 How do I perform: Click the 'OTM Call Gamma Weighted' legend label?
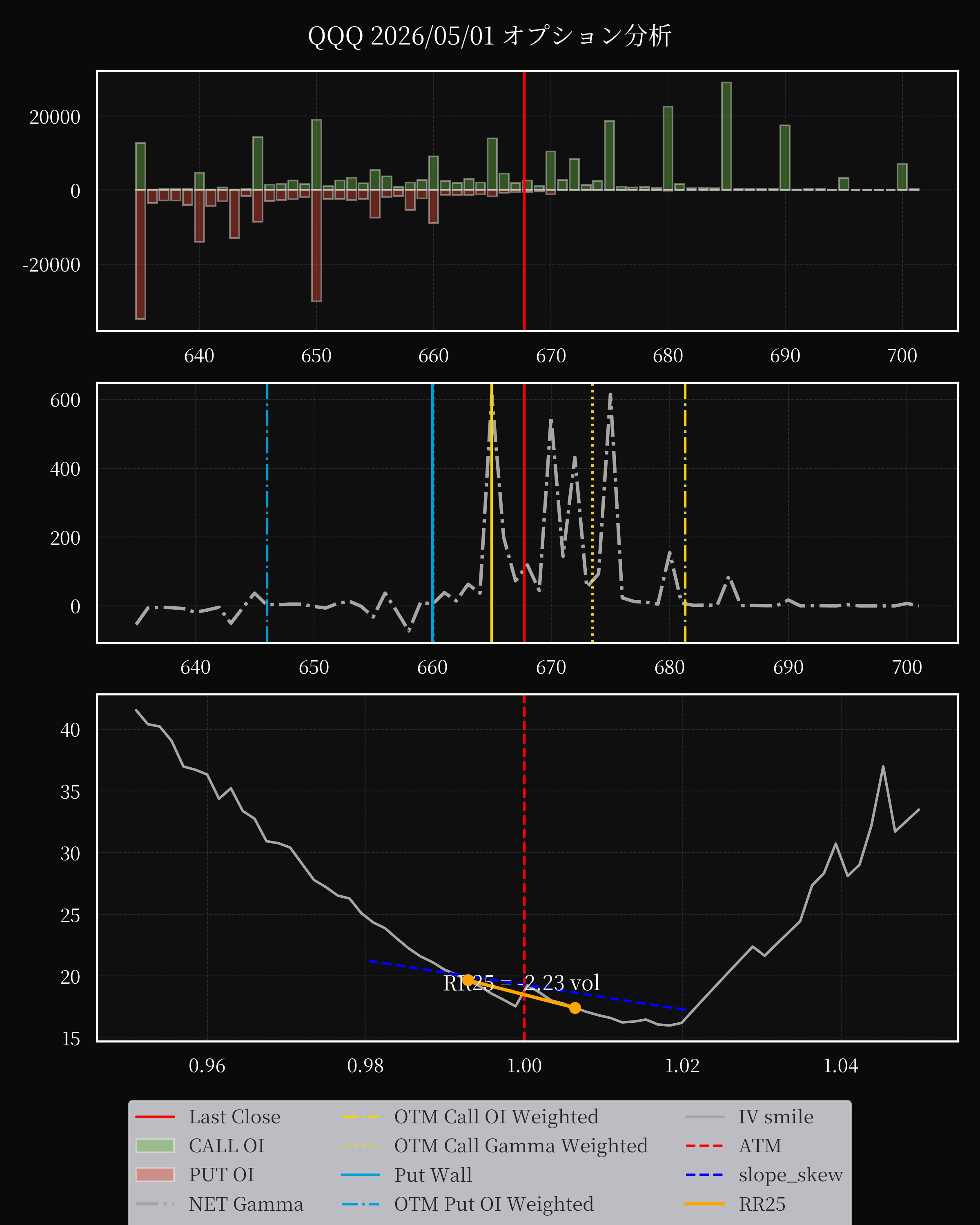point(521,1146)
